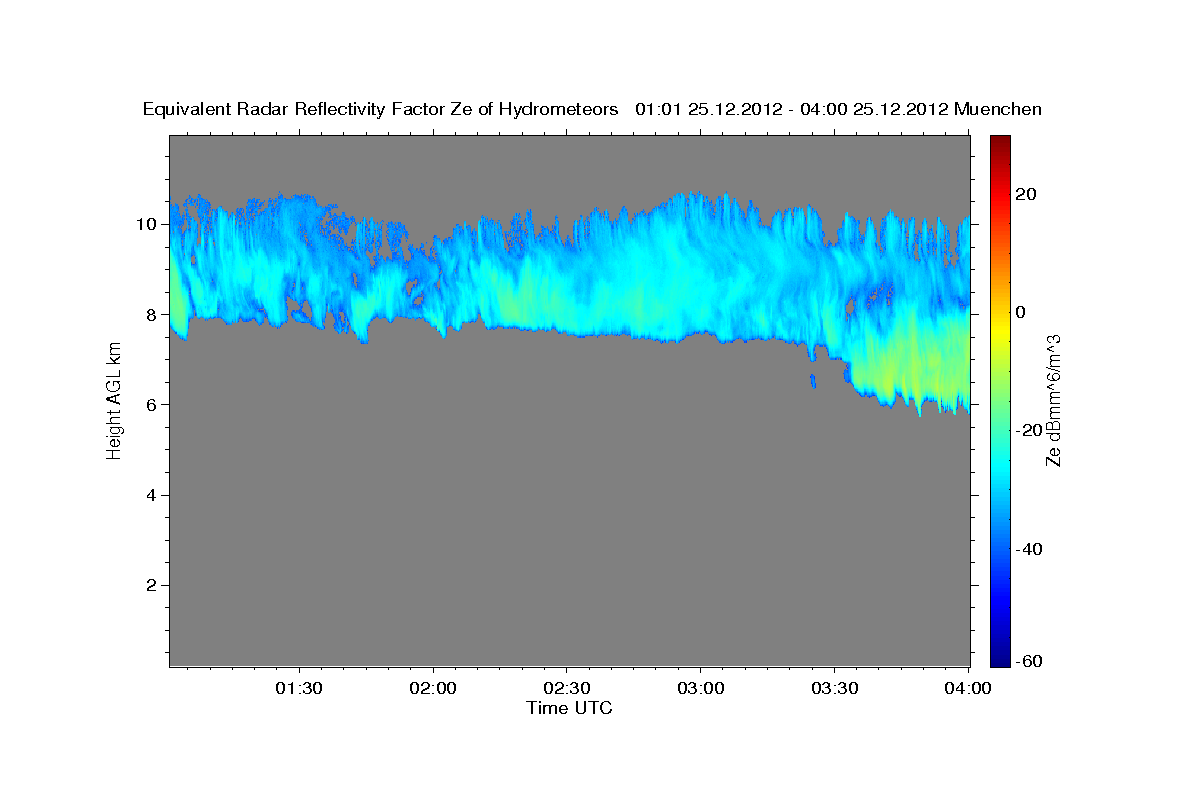Click the plot title 'Equivalent Radar Reflectivity Factor Ze of Hydrometeors'
This screenshot has height=800, width=1200.
click(x=381, y=109)
